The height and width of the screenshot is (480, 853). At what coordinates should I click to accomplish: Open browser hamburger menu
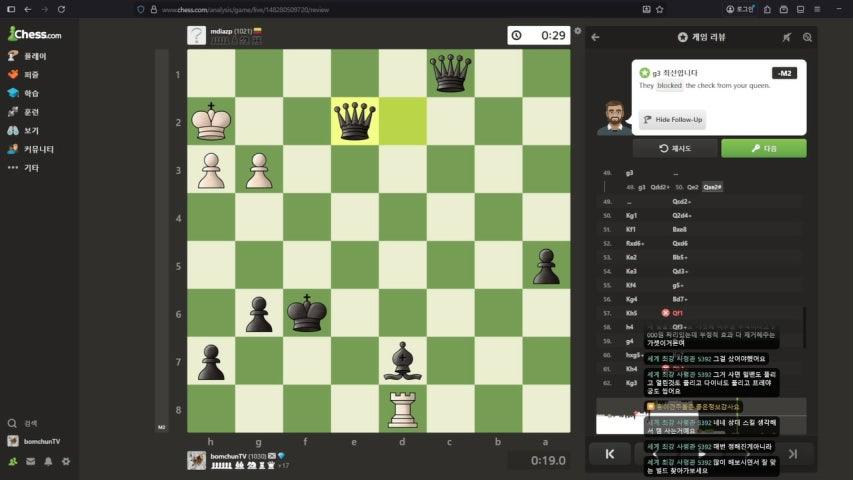click(817, 9)
